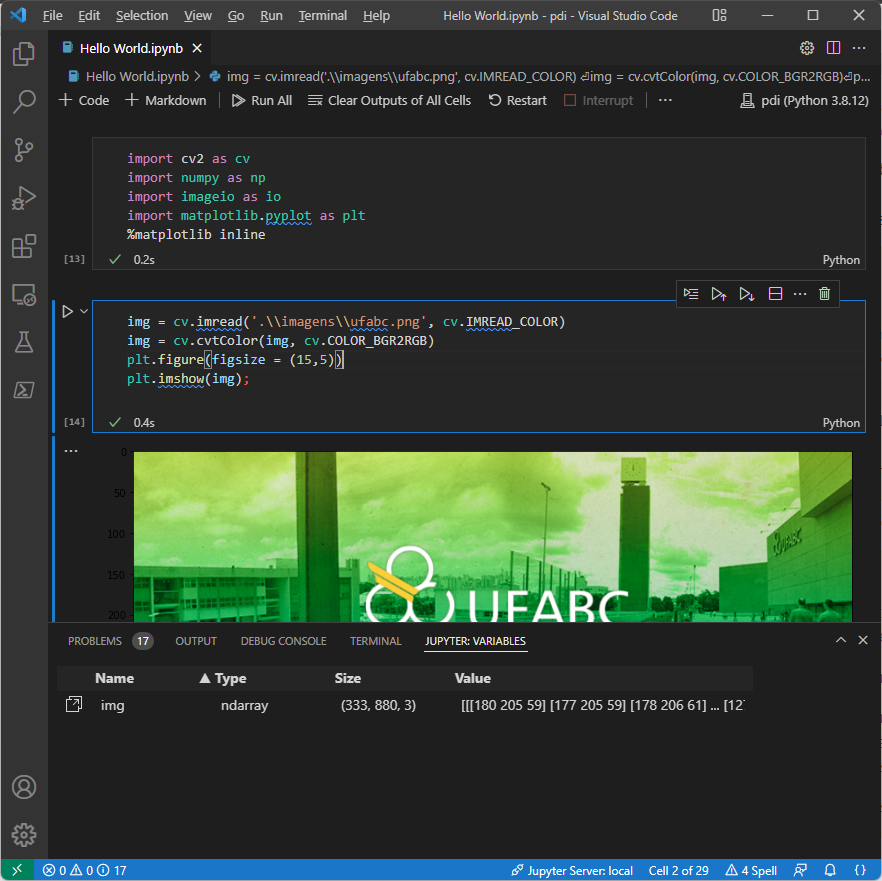Open the Terminal menu
The height and width of the screenshot is (881, 882).
tap(322, 16)
